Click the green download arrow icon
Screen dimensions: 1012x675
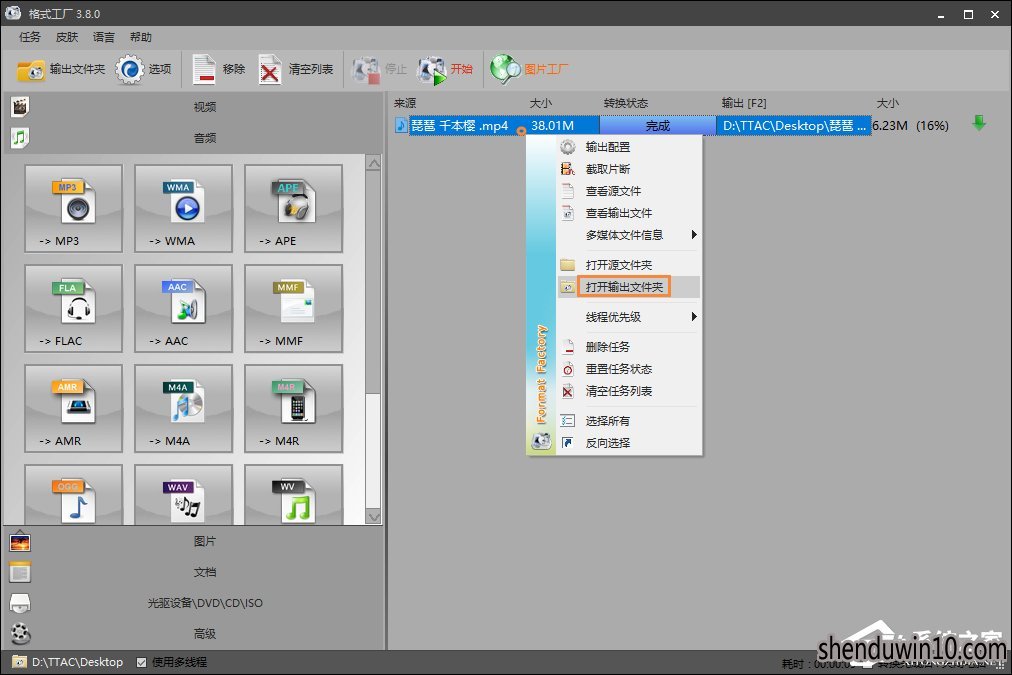click(x=979, y=123)
